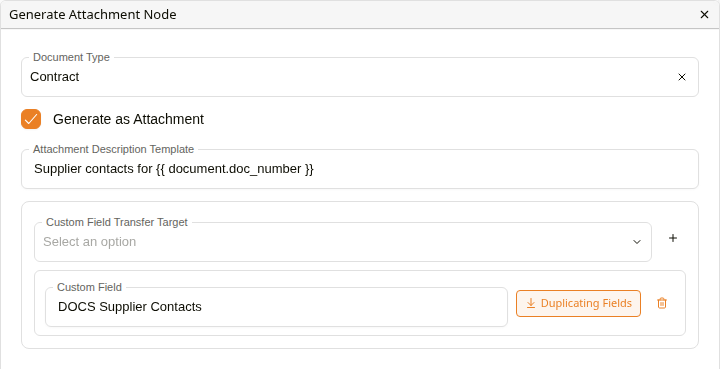The height and width of the screenshot is (369, 720).
Task: Toggle via the Generate as Attachment label
Action: pyautogui.click(x=129, y=119)
